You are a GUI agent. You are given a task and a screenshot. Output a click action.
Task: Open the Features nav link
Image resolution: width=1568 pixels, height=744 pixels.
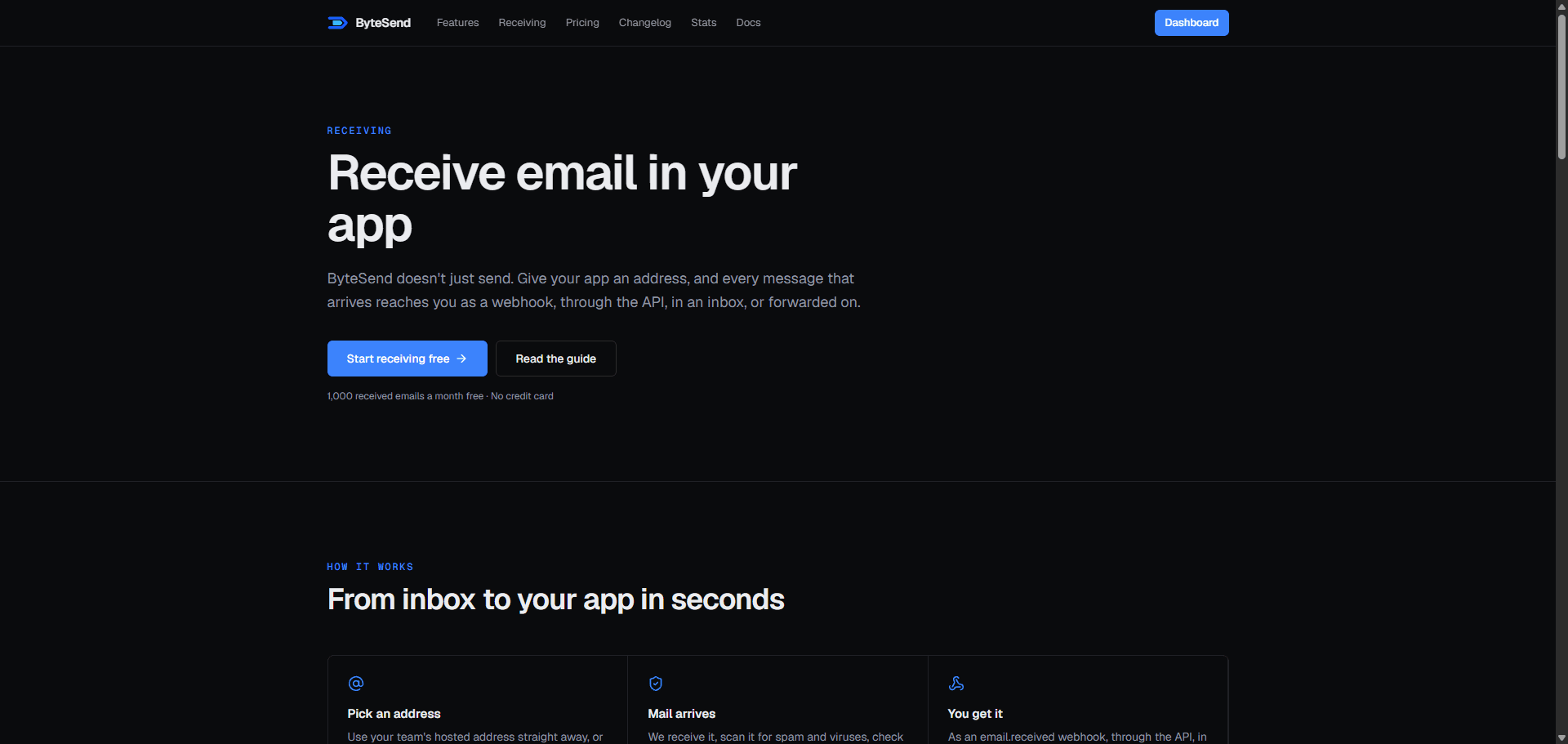pyautogui.click(x=457, y=23)
